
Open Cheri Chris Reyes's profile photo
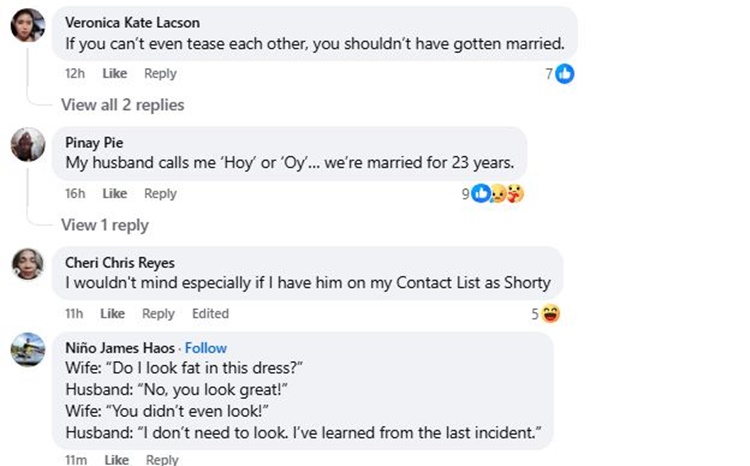point(27,264)
